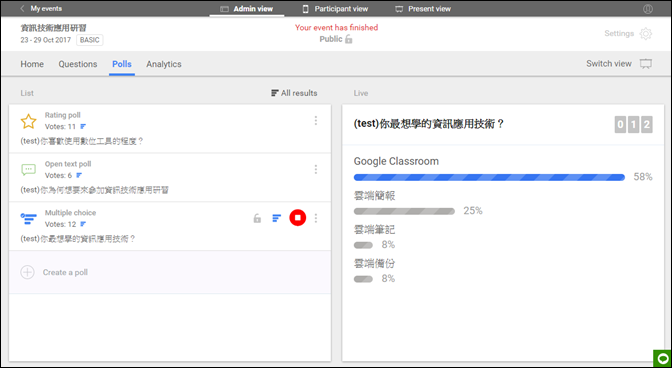The height and width of the screenshot is (368, 672).
Task: Click the live poll vote counter 012
Action: [x=633, y=125]
